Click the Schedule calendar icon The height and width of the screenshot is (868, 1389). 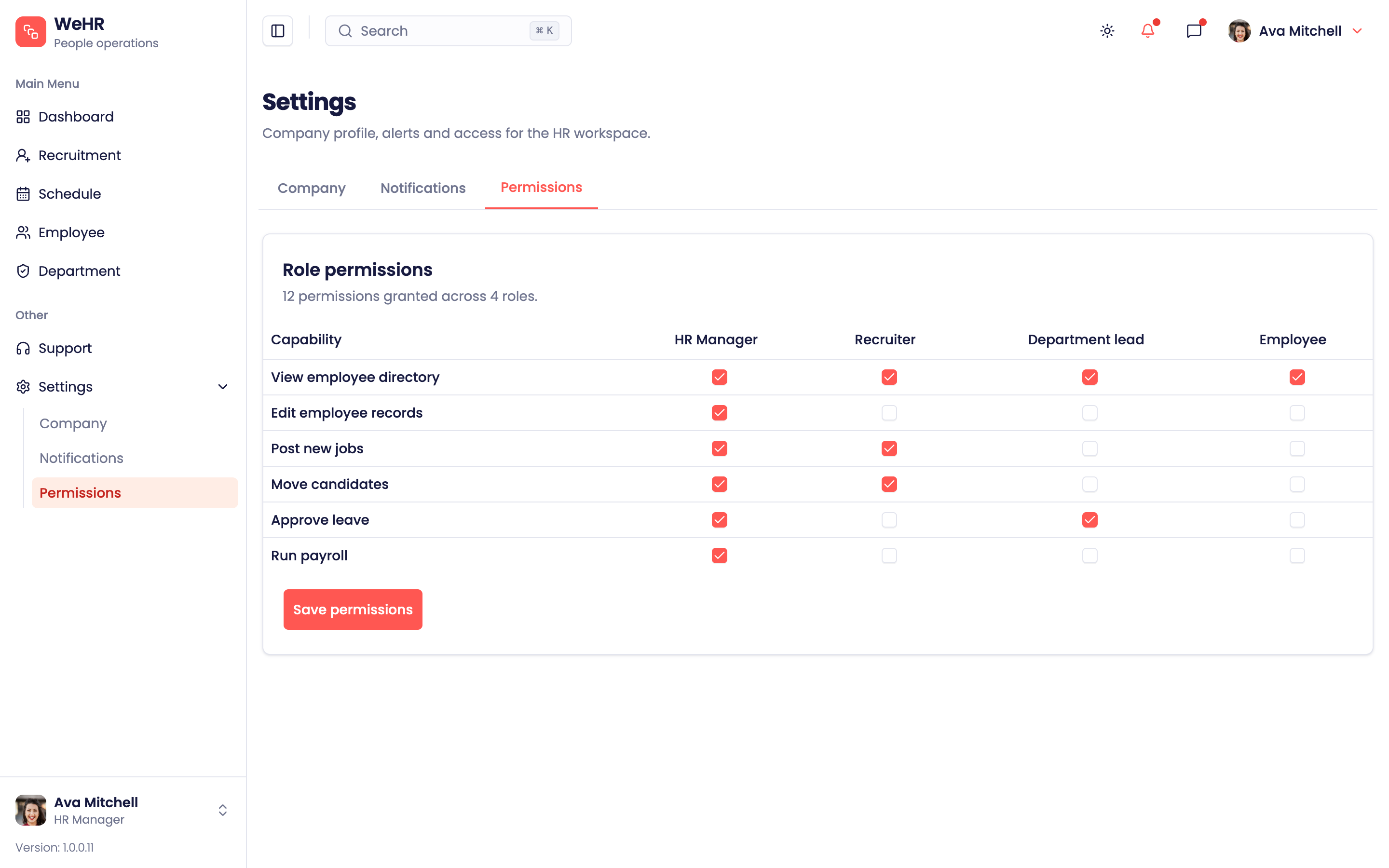click(23, 194)
